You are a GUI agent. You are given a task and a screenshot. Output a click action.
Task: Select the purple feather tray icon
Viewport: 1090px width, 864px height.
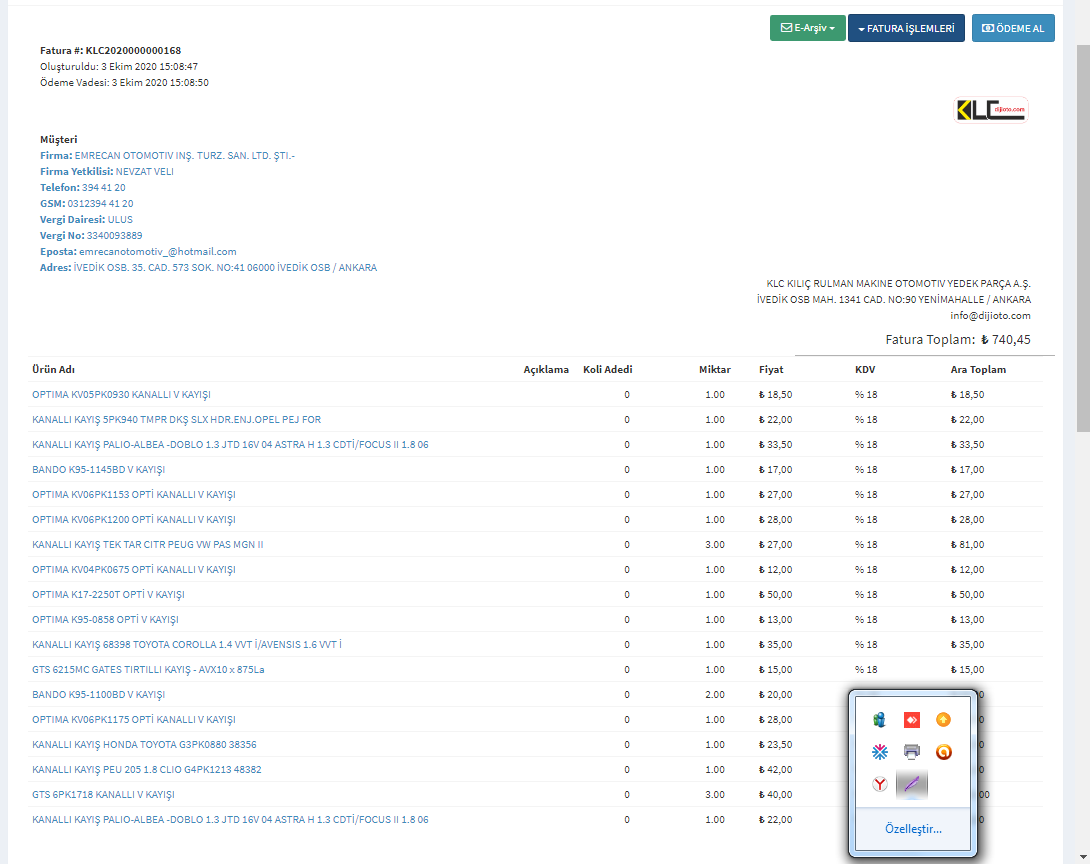[911, 785]
